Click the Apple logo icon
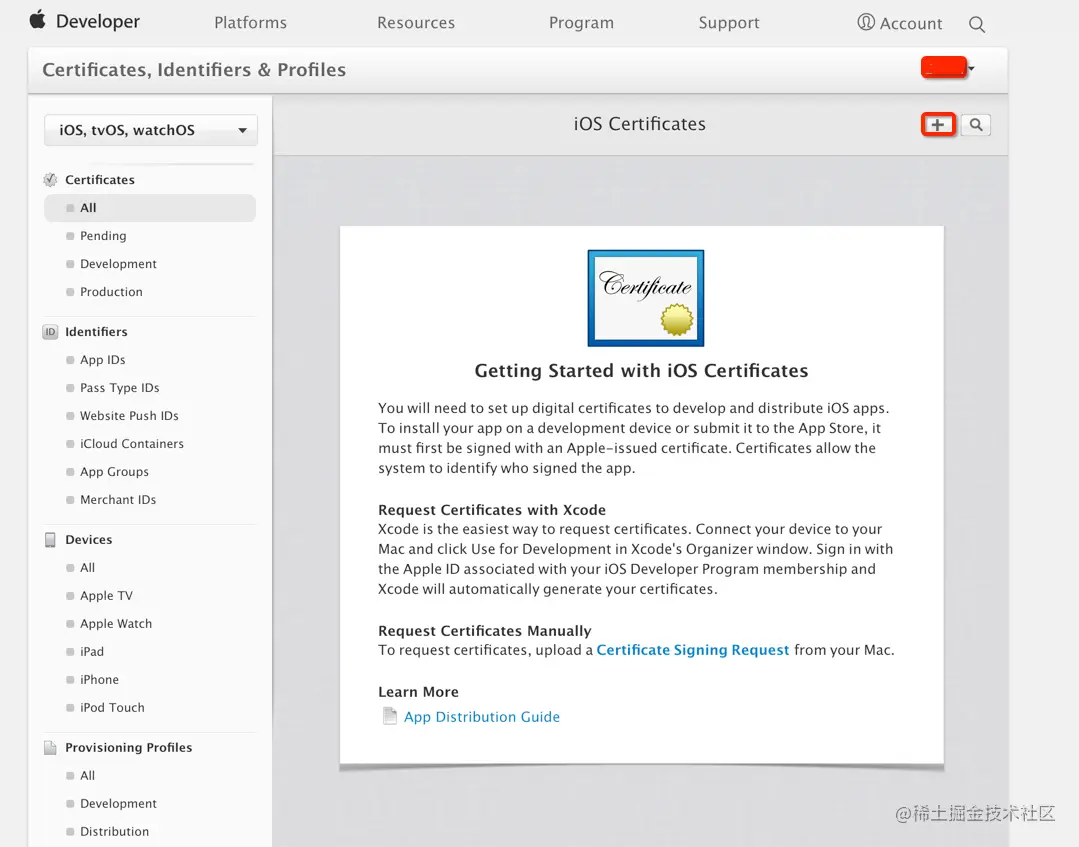This screenshot has width=1079, height=847. (x=38, y=20)
